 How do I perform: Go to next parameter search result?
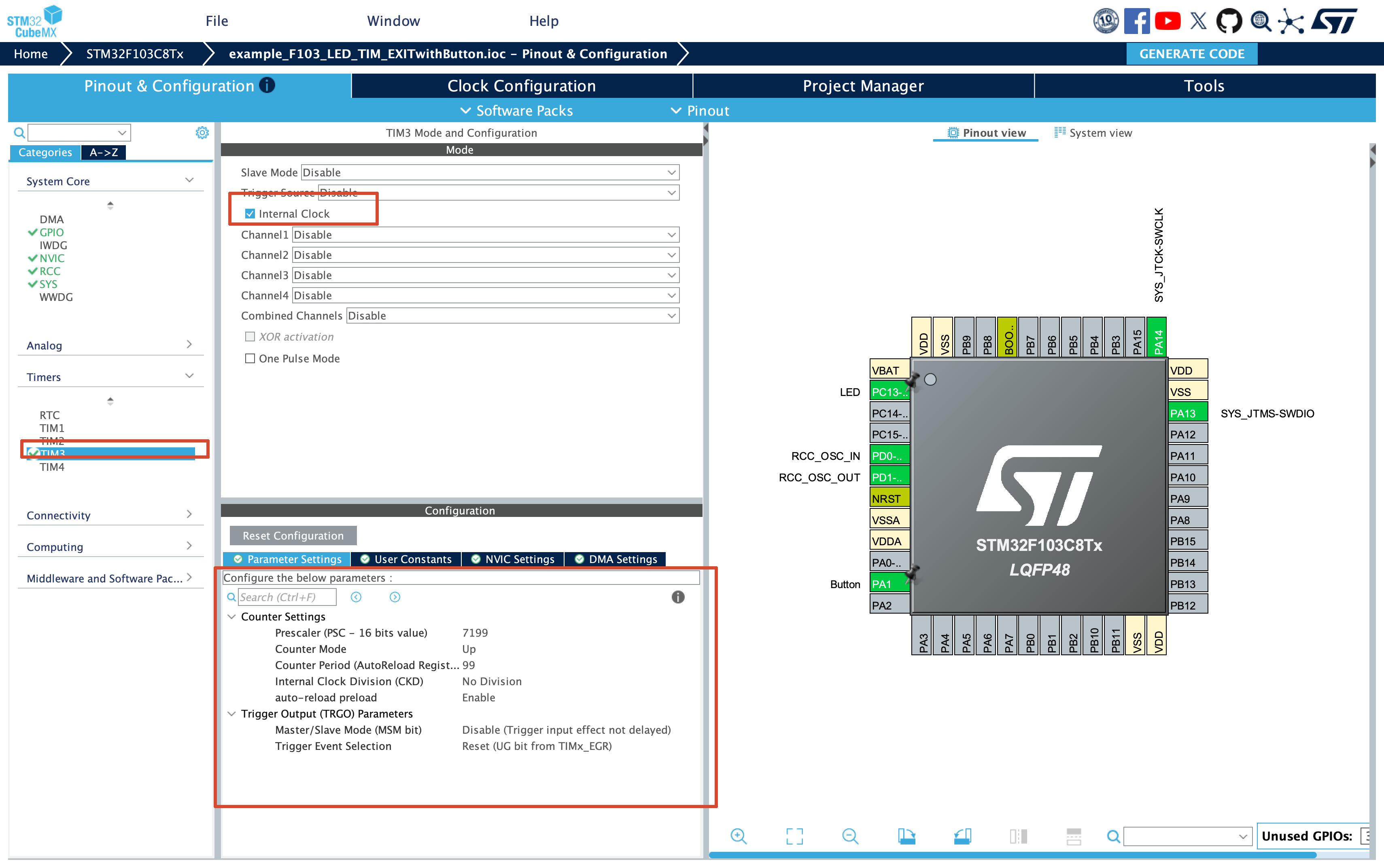coord(395,597)
